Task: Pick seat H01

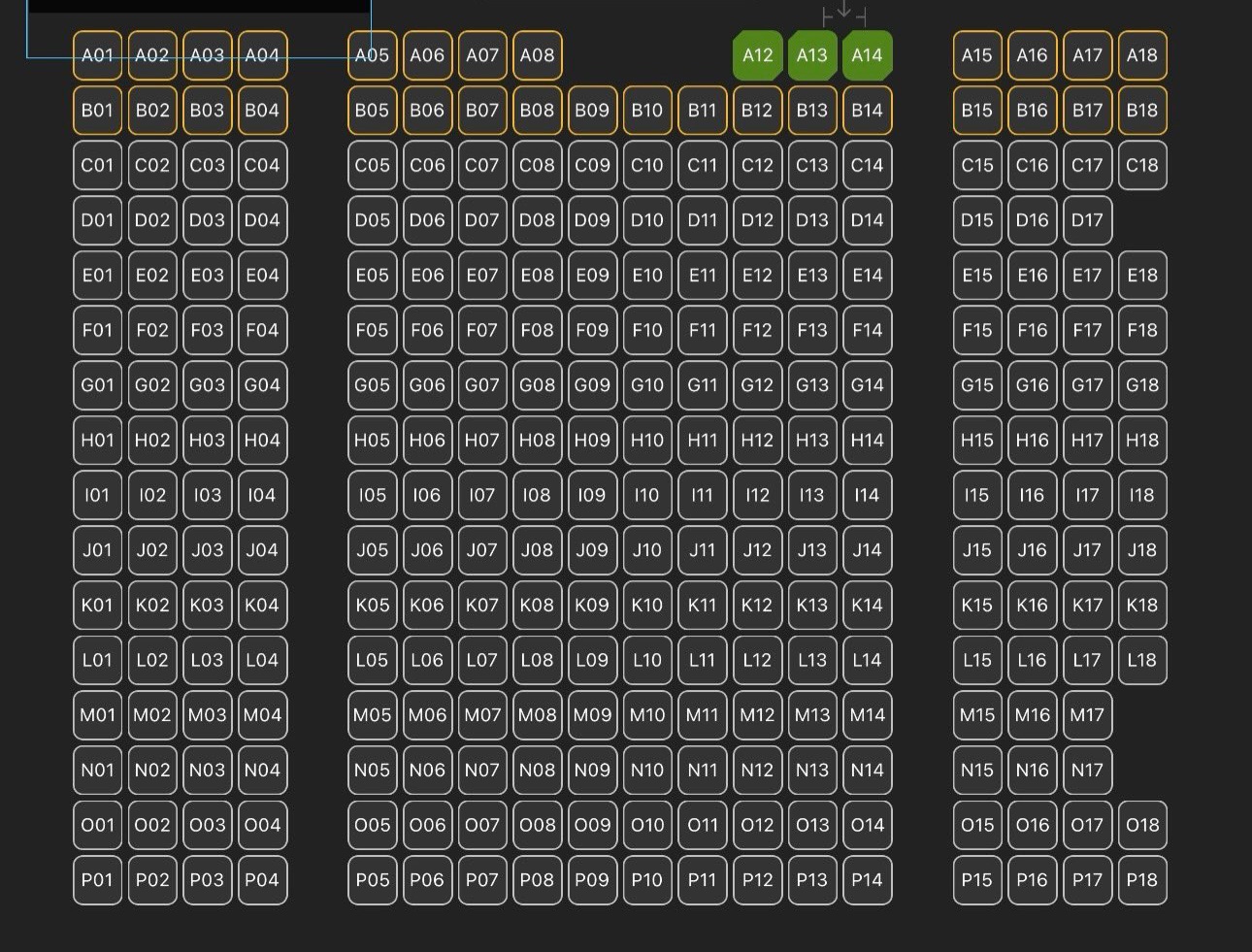Action: click(97, 440)
